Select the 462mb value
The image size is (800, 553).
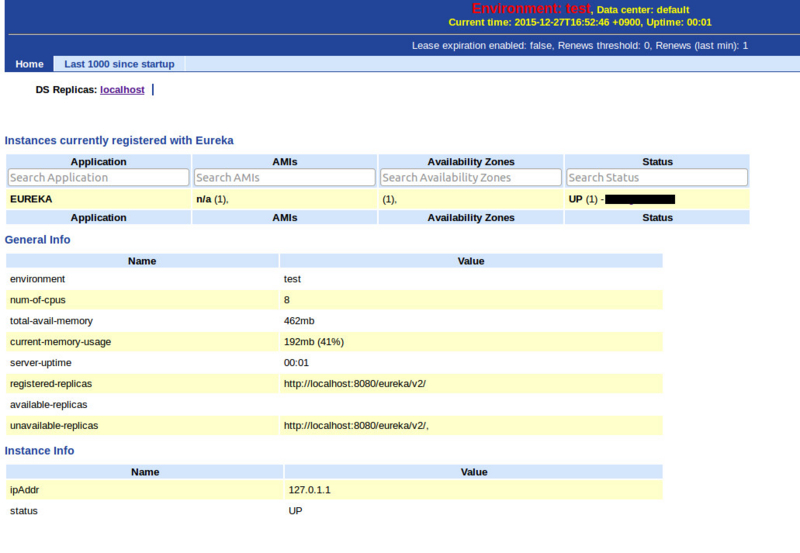(299, 321)
